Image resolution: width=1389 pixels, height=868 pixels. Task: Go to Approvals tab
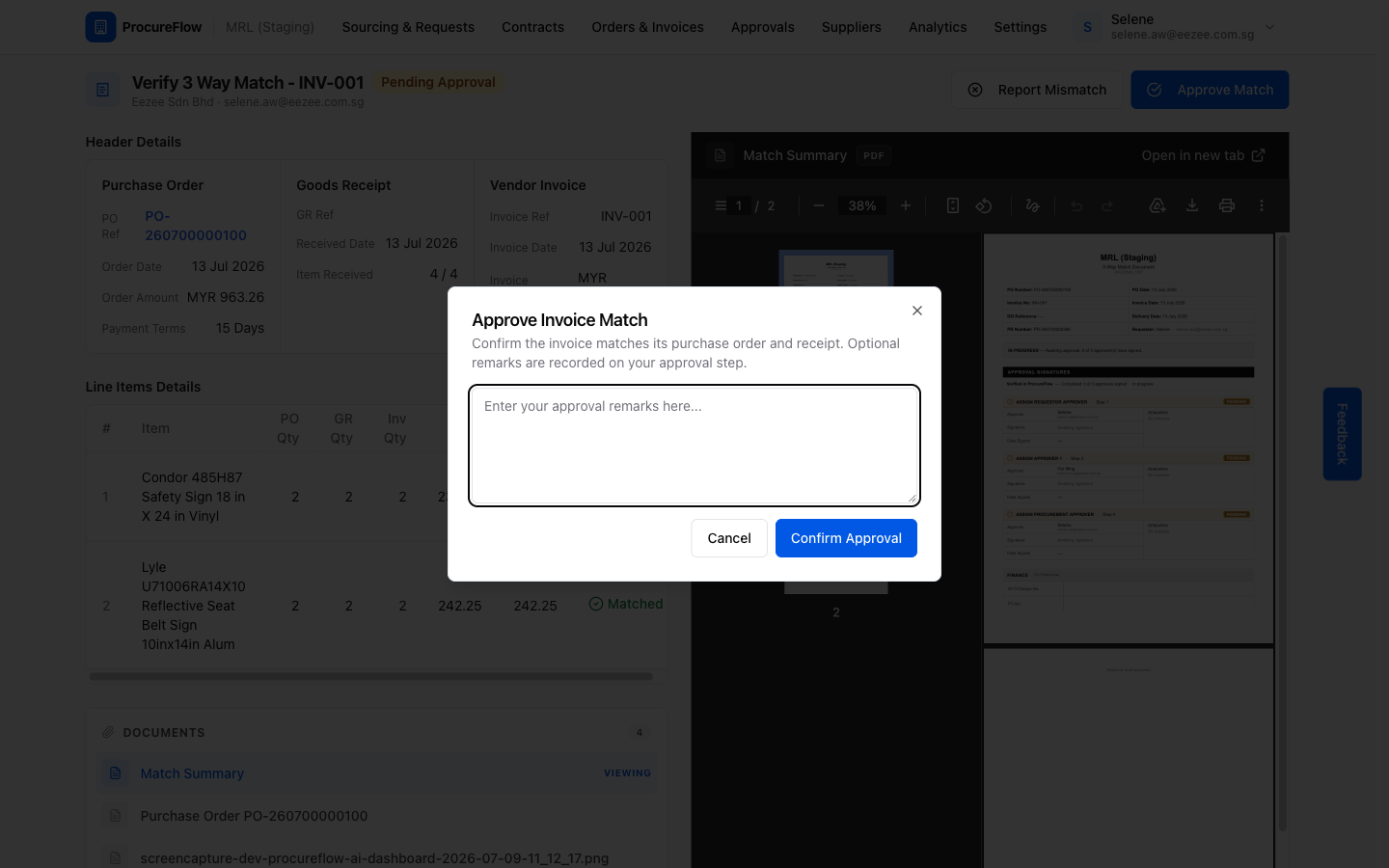click(762, 27)
